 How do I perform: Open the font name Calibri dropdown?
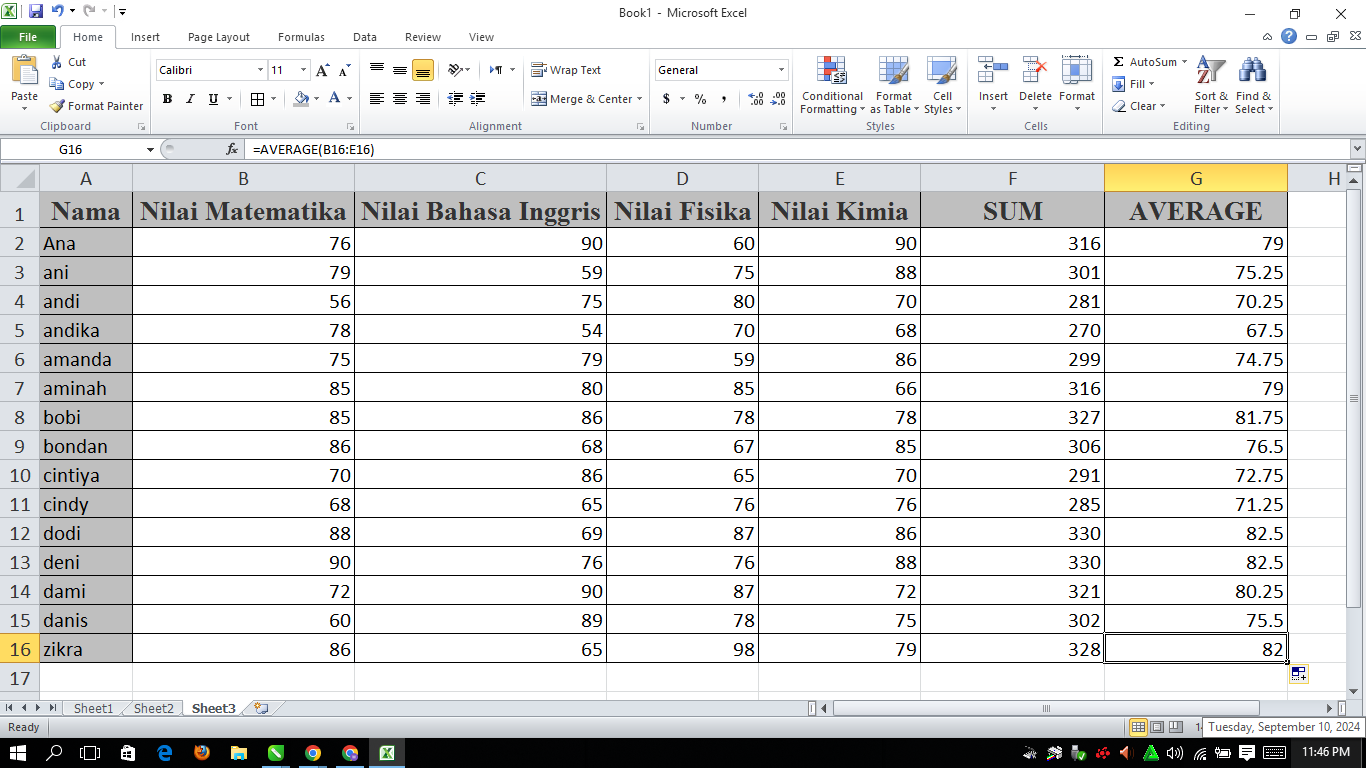[x=261, y=70]
